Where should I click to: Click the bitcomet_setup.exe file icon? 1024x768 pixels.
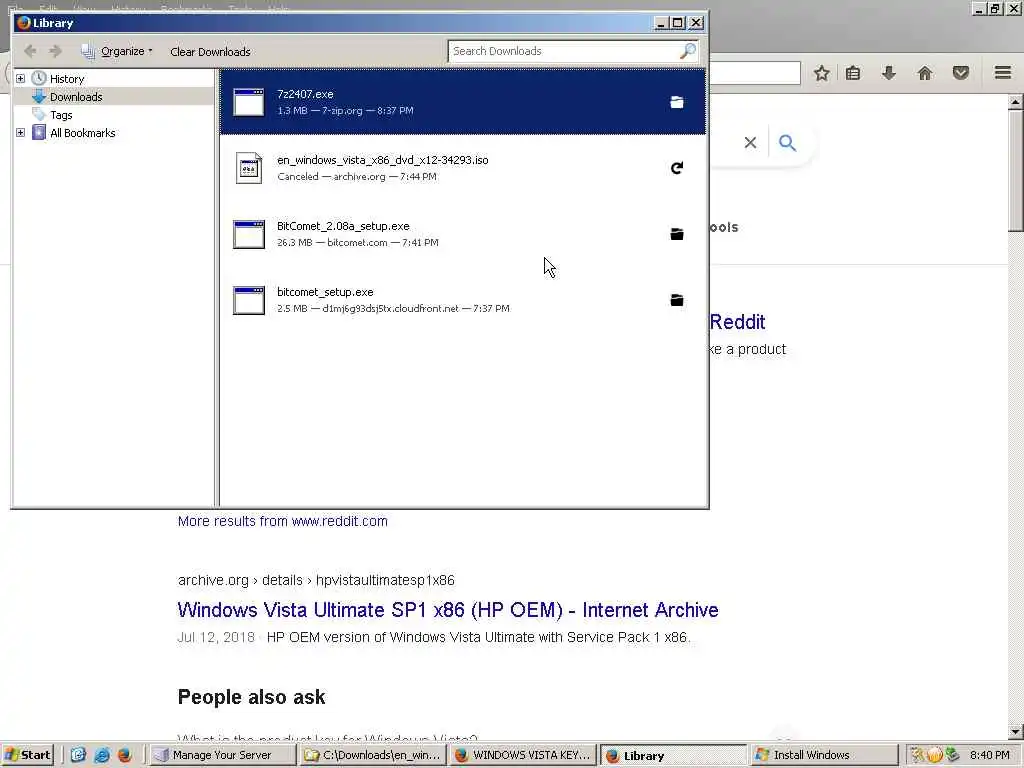(249, 300)
